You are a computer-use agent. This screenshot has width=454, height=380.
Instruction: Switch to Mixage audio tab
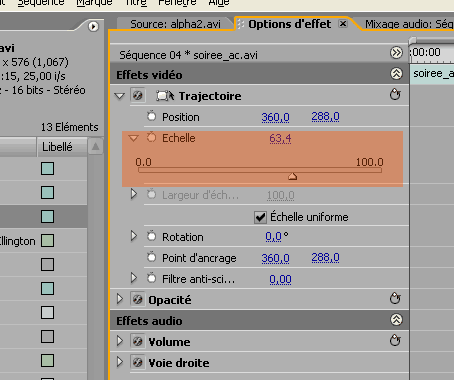coord(409,24)
